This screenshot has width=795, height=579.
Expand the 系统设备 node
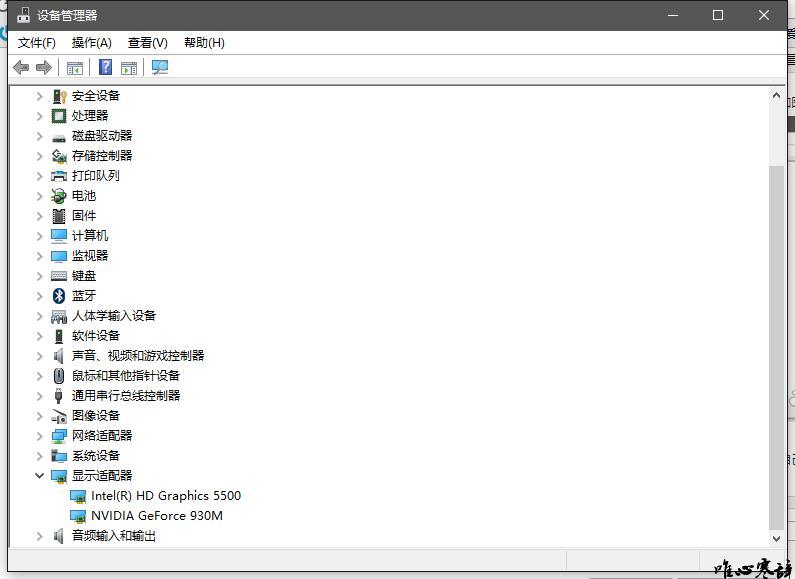click(39, 456)
